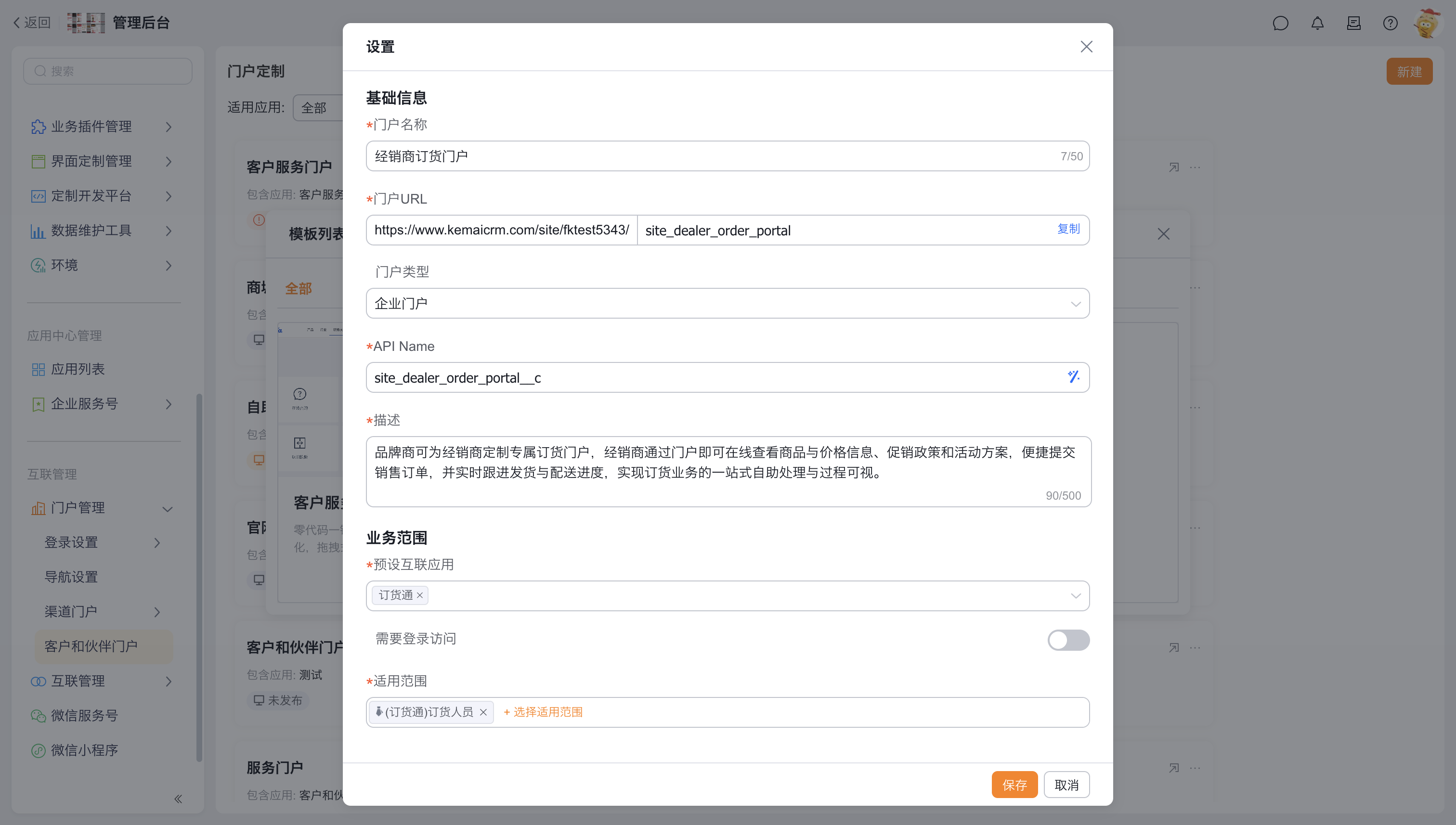Viewport: 1456px width, 825px height.
Task: Click the task list icon in header
Action: [1353, 23]
